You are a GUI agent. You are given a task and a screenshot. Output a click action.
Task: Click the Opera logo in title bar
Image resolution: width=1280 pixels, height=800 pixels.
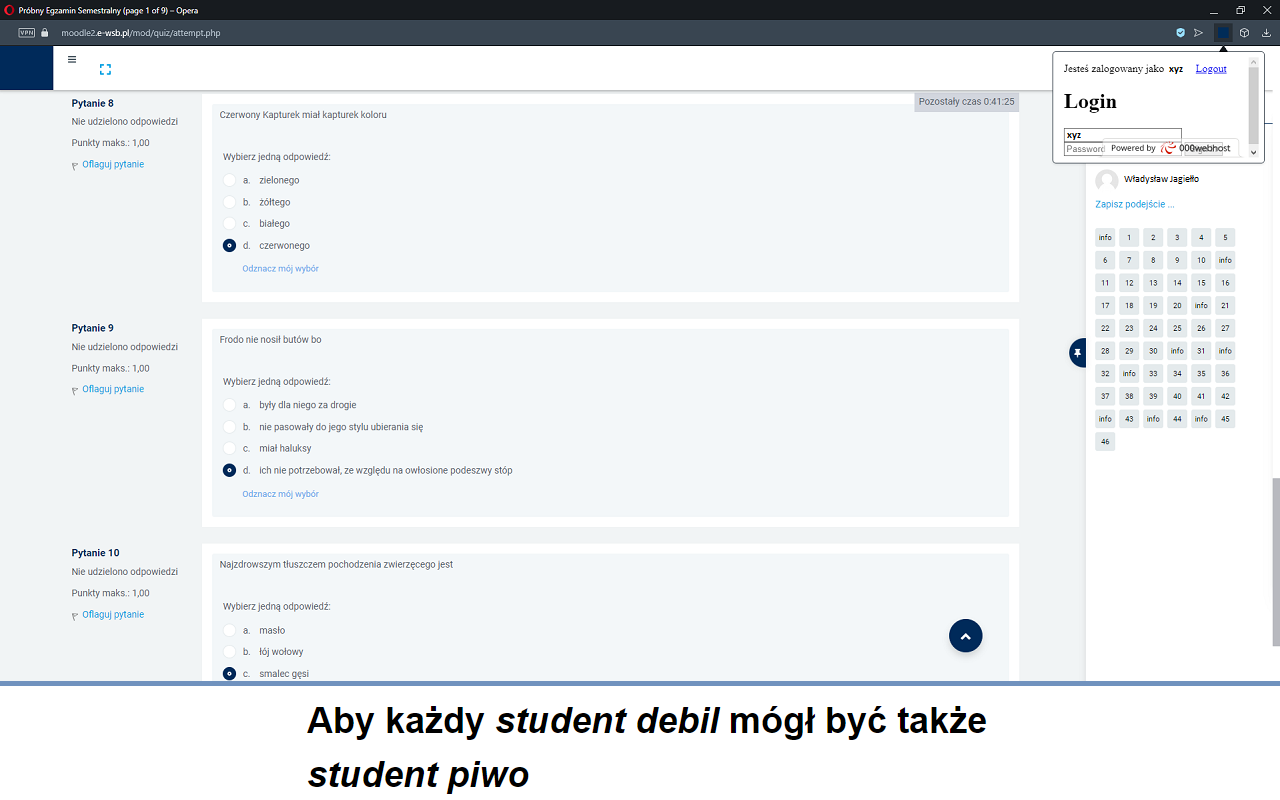point(9,9)
